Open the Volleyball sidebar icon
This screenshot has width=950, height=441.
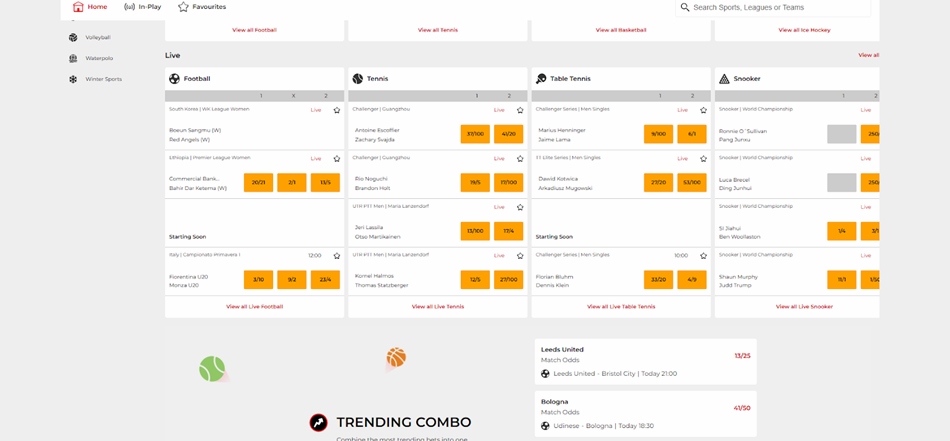pyautogui.click(x=73, y=38)
